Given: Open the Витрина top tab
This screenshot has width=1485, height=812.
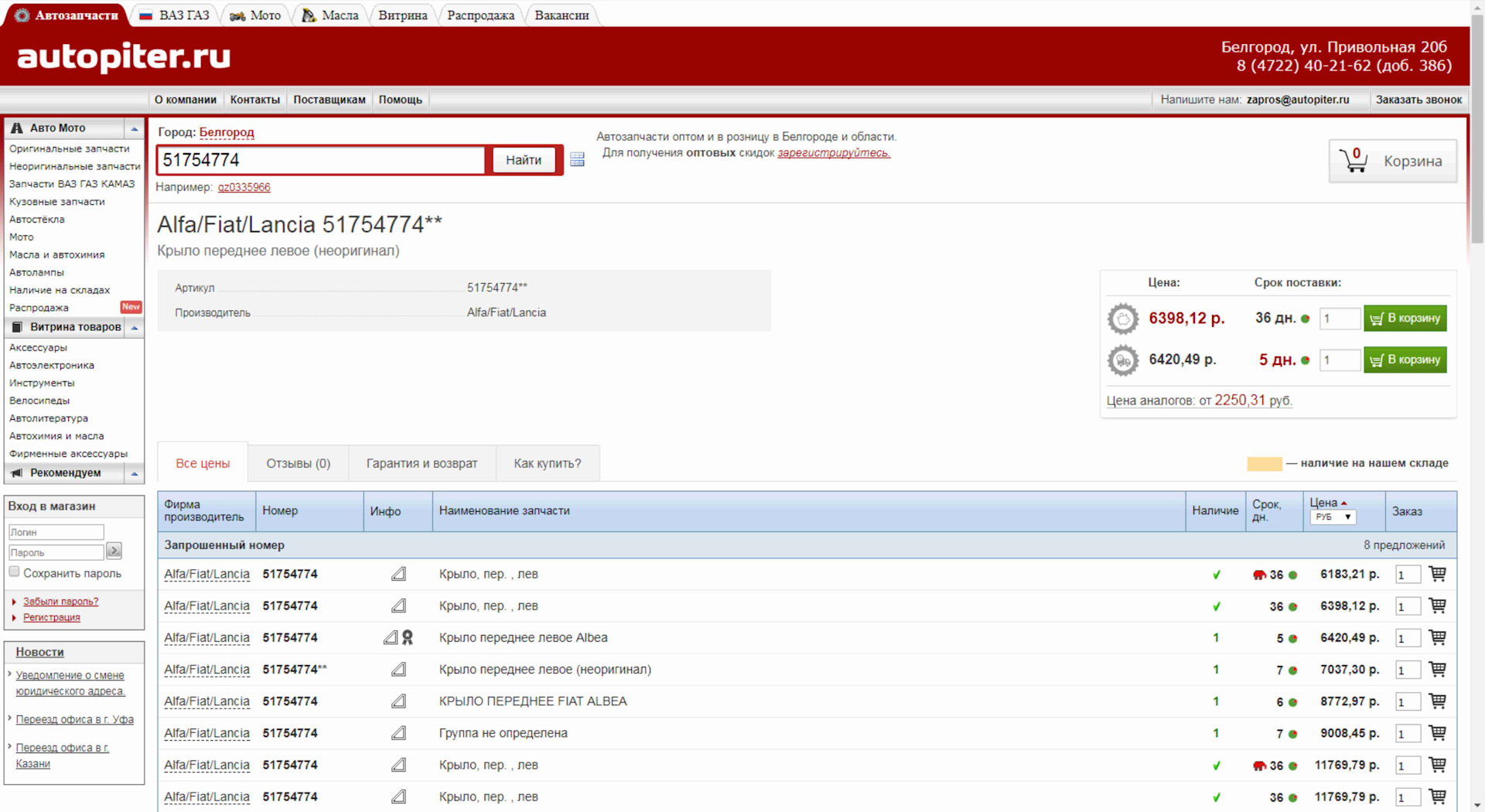Looking at the screenshot, I should (402, 15).
